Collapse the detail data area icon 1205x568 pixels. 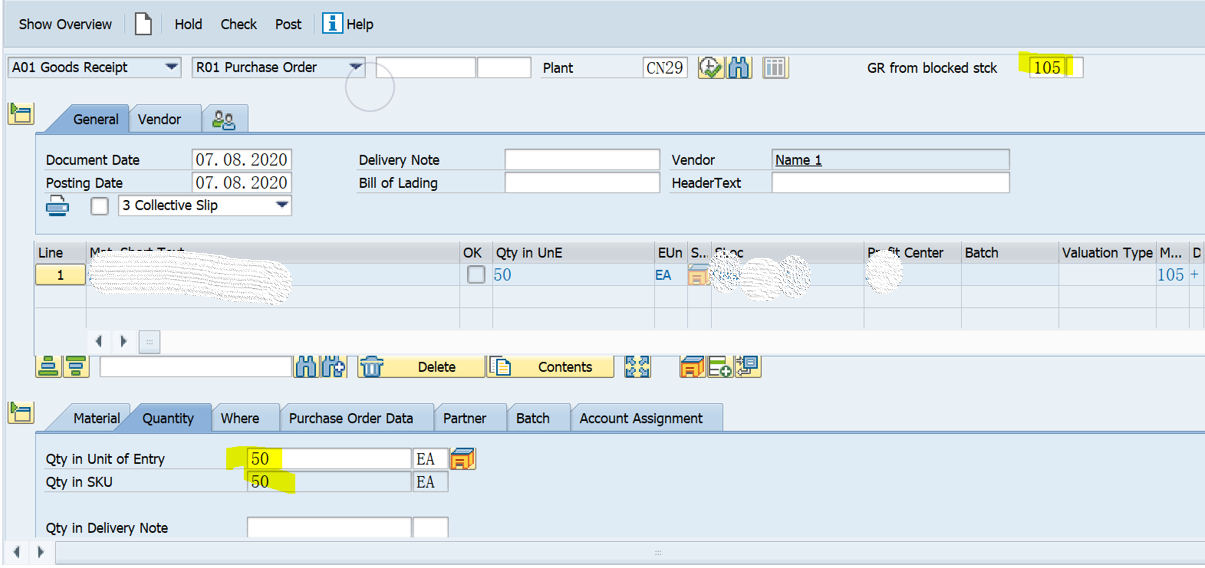pos(20,412)
